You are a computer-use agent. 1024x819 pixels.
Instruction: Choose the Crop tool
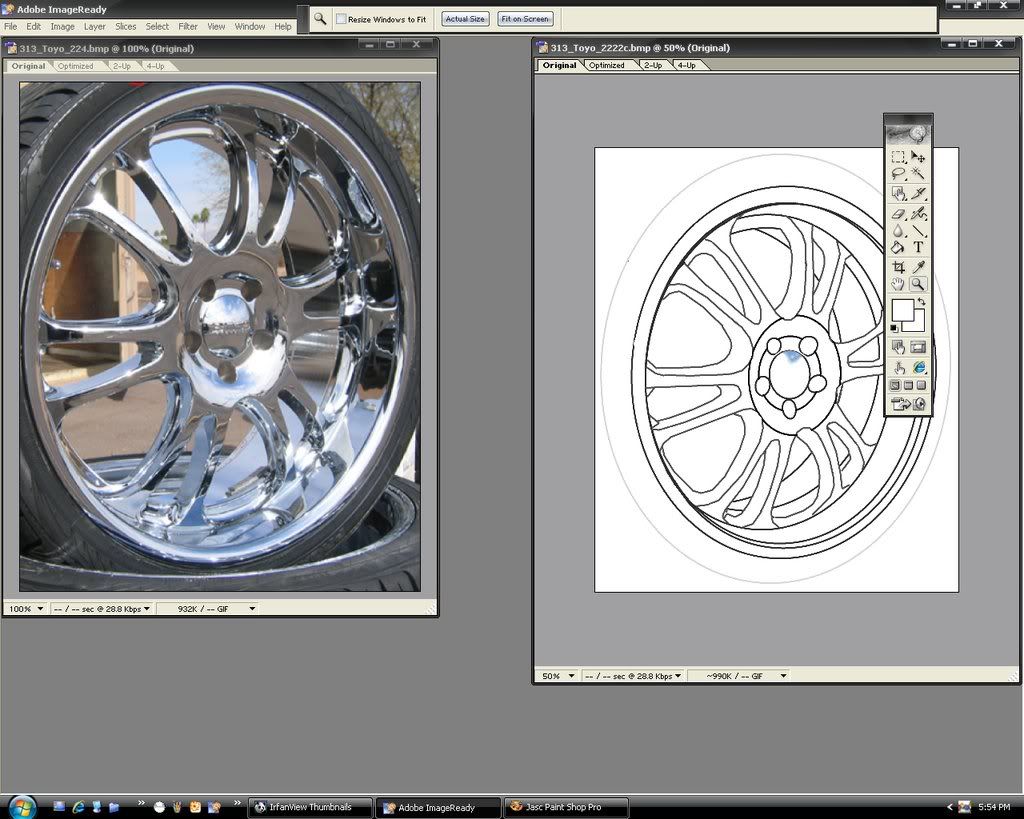click(898, 267)
